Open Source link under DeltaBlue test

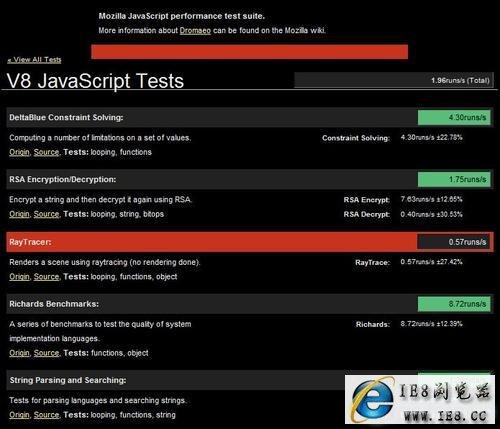coord(46,152)
